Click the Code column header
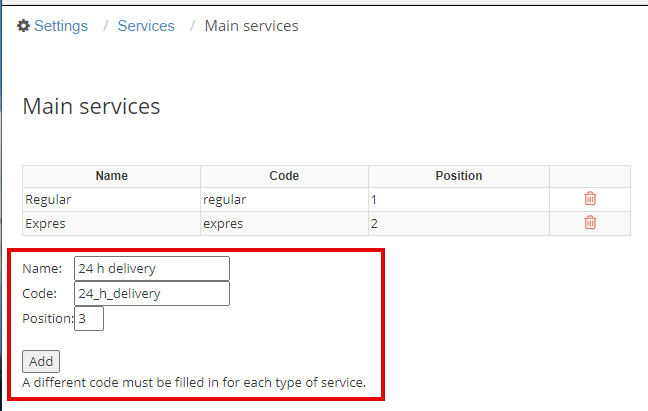This screenshot has height=411, width=648. click(x=284, y=176)
